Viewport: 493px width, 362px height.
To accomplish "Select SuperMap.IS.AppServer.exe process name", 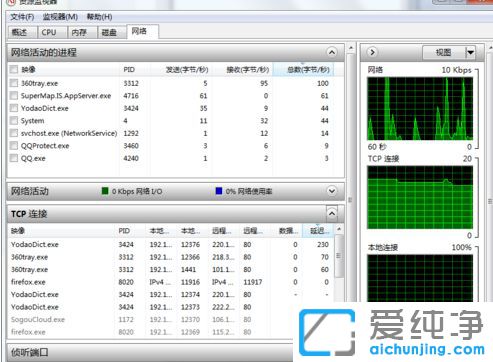I will coord(66,96).
